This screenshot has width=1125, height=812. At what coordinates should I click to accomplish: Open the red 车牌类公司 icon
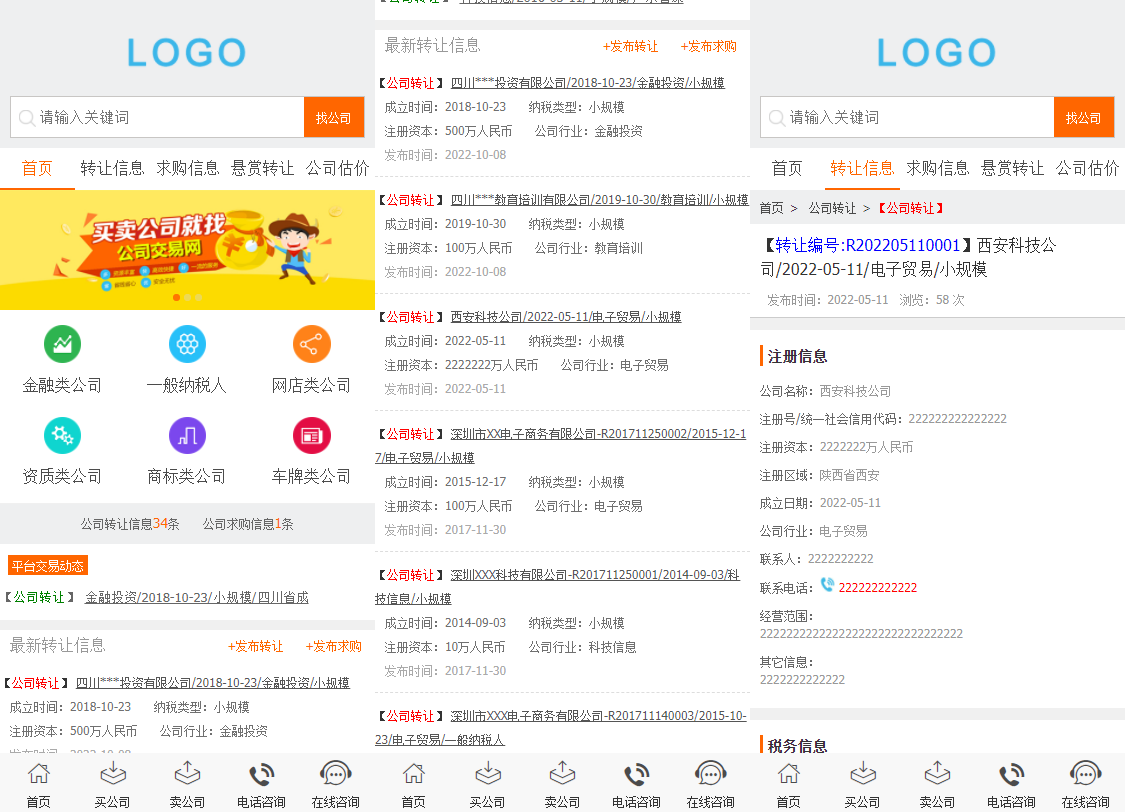coord(311,435)
